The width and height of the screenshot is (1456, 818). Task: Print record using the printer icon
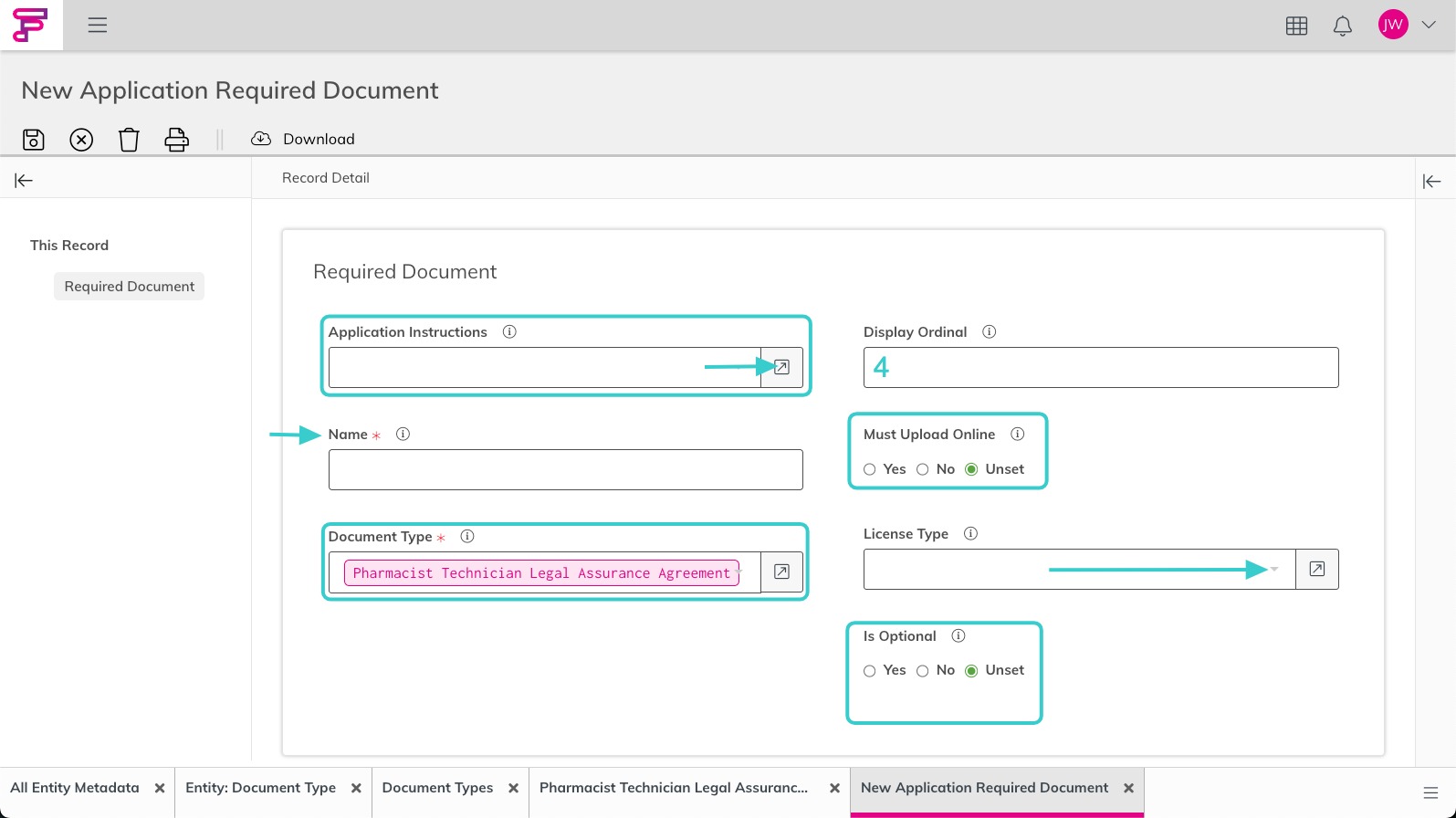[176, 139]
